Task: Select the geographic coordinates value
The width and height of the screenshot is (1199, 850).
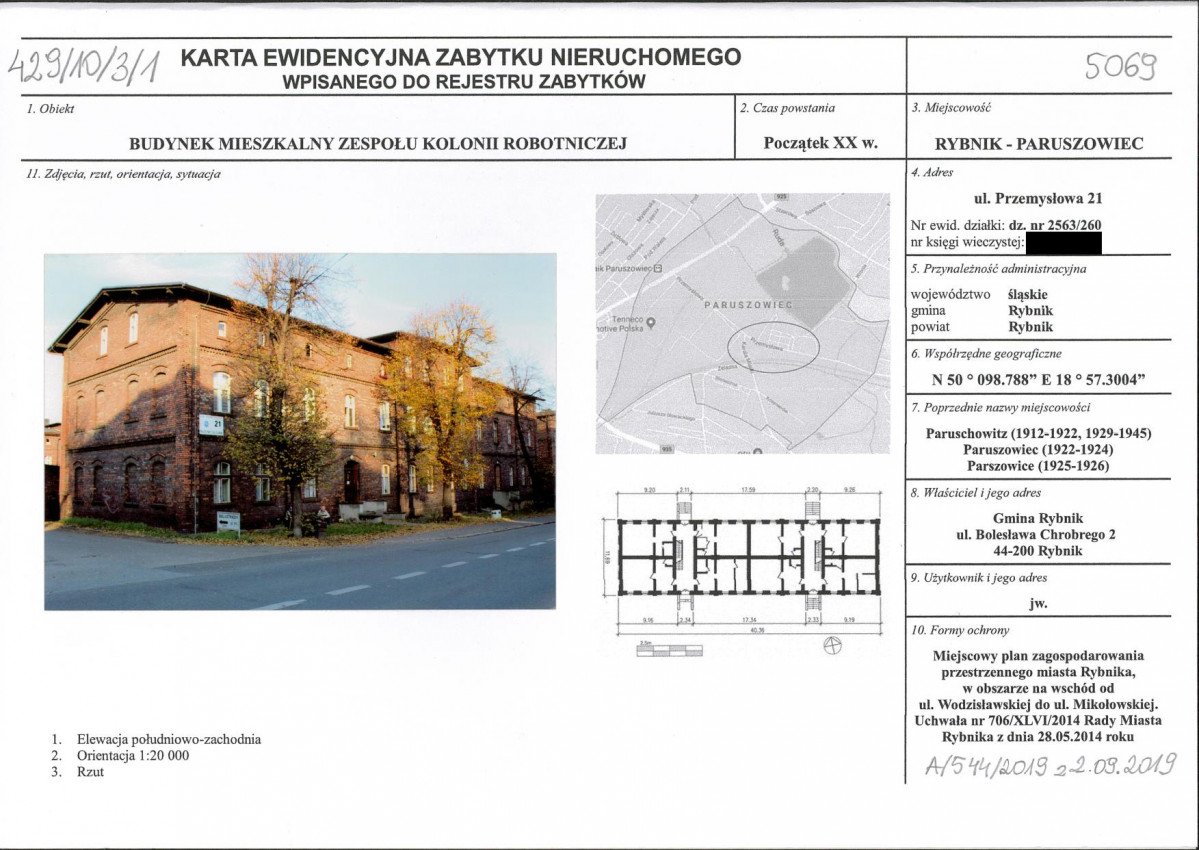Action: tap(1038, 380)
